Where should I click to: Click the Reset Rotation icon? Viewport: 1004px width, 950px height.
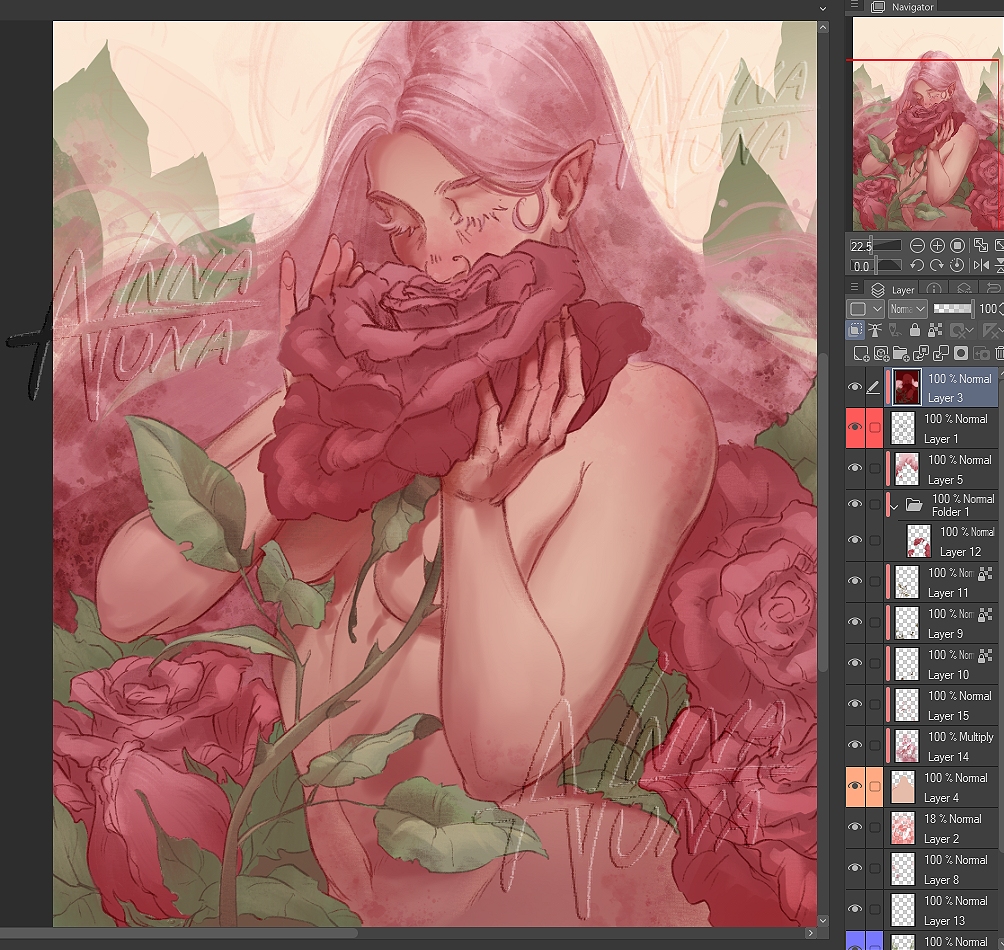(x=957, y=266)
